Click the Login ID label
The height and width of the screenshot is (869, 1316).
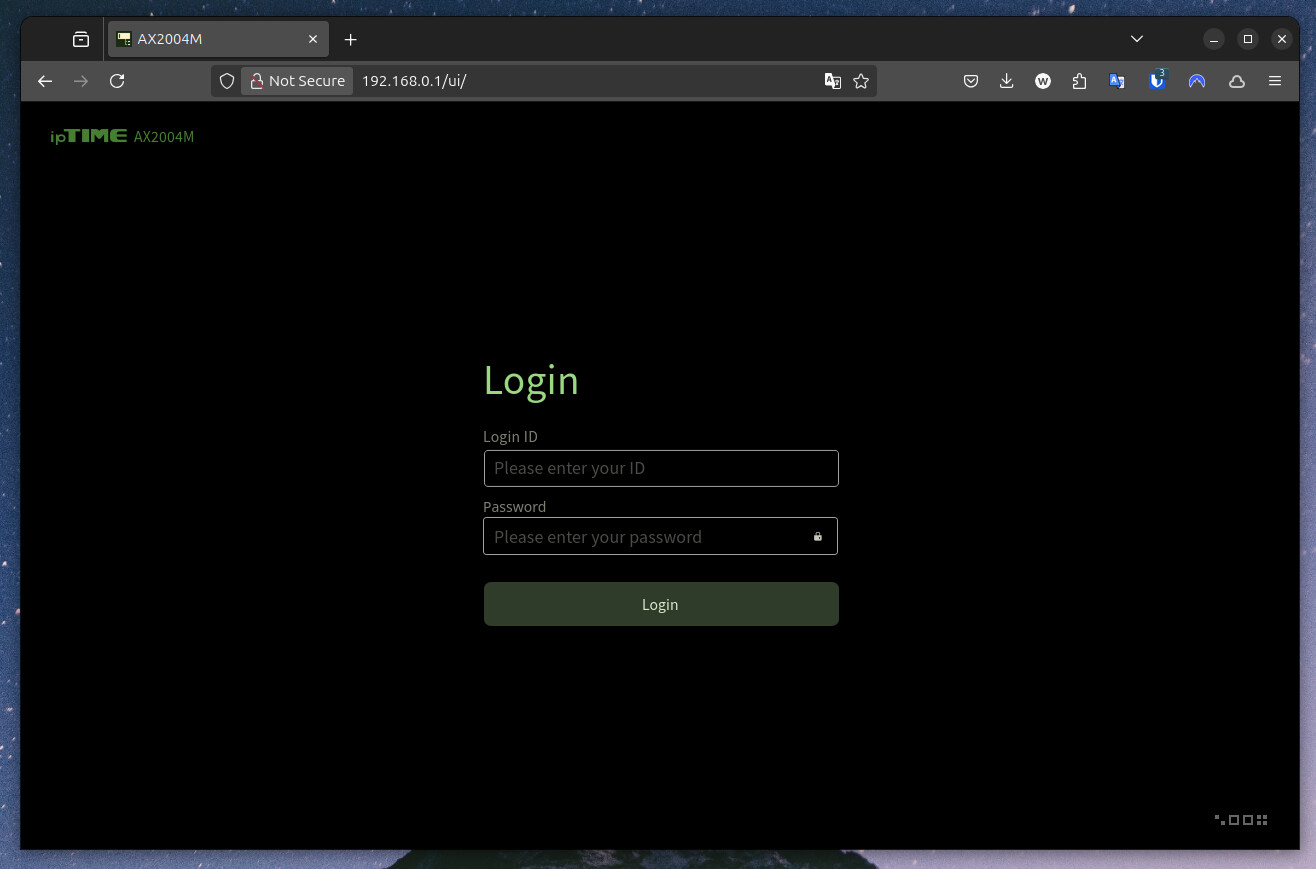[x=510, y=437]
